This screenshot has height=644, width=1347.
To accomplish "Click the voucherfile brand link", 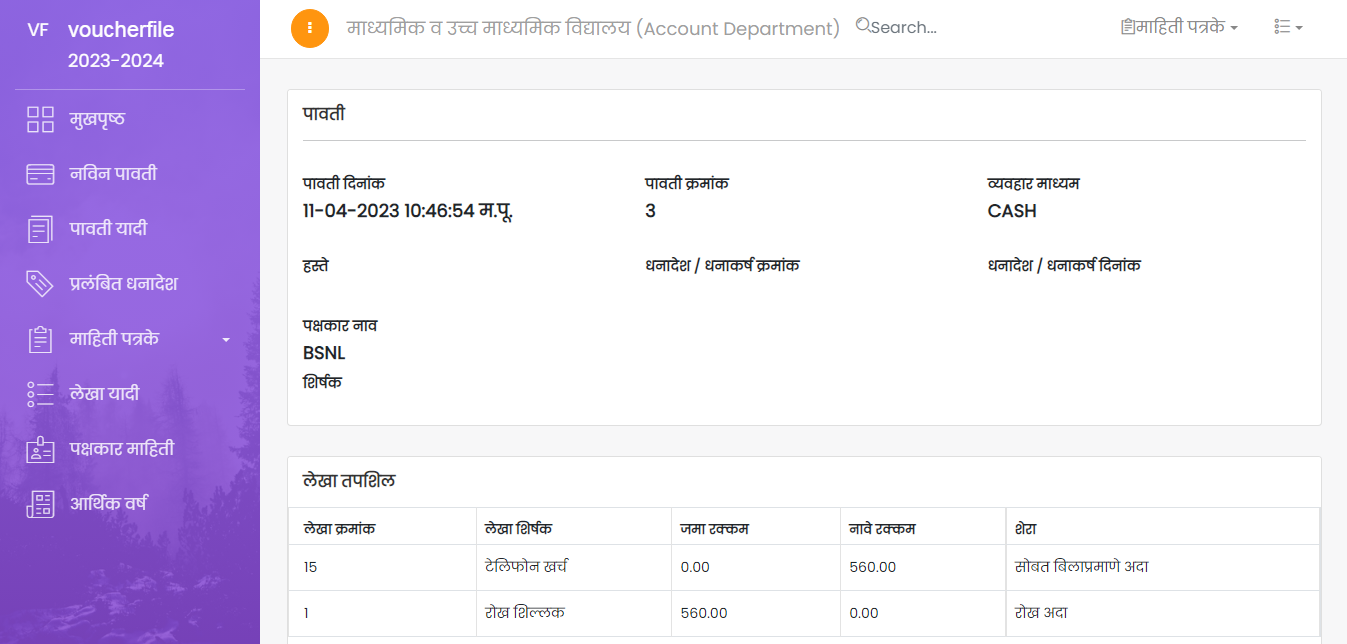I will coord(121,30).
